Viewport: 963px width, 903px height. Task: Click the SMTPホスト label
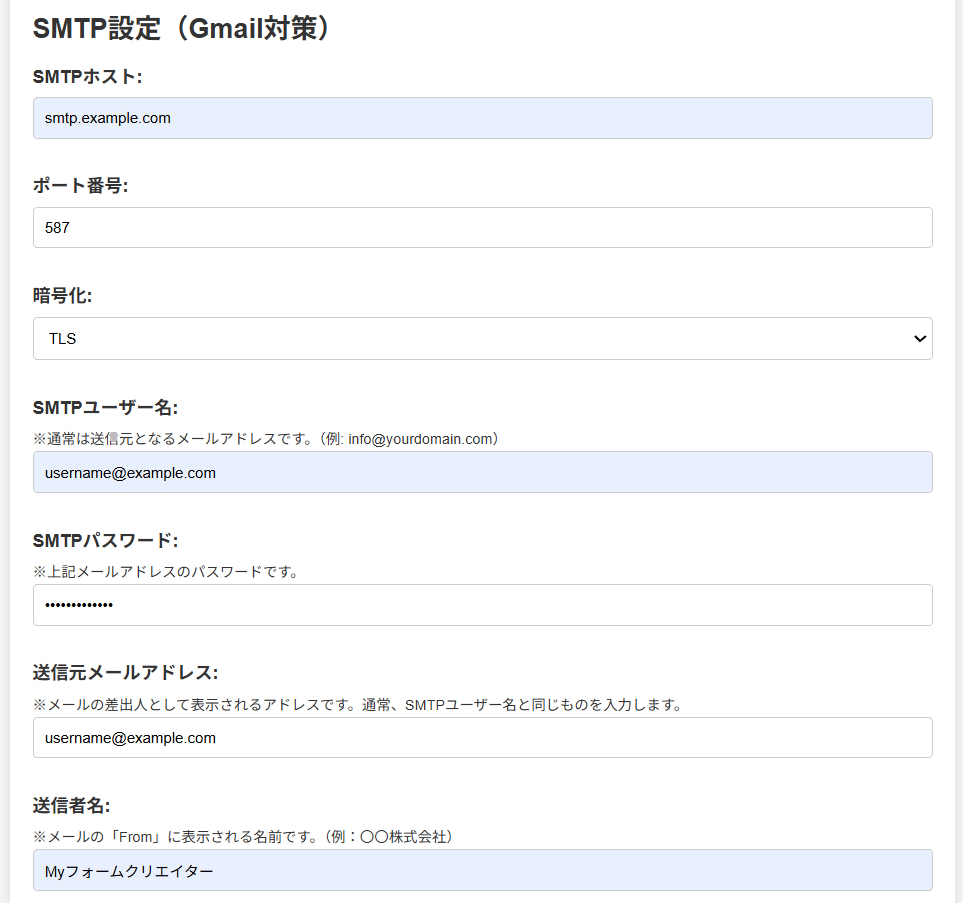tap(88, 76)
